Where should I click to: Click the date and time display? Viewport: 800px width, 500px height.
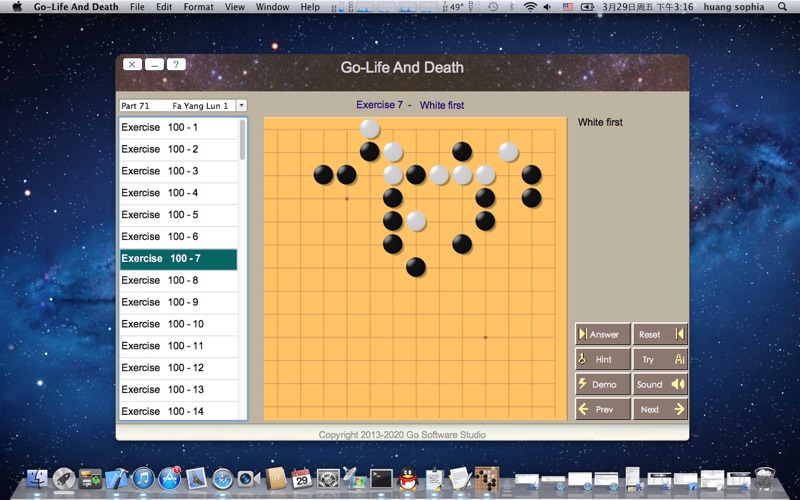tap(647, 7)
